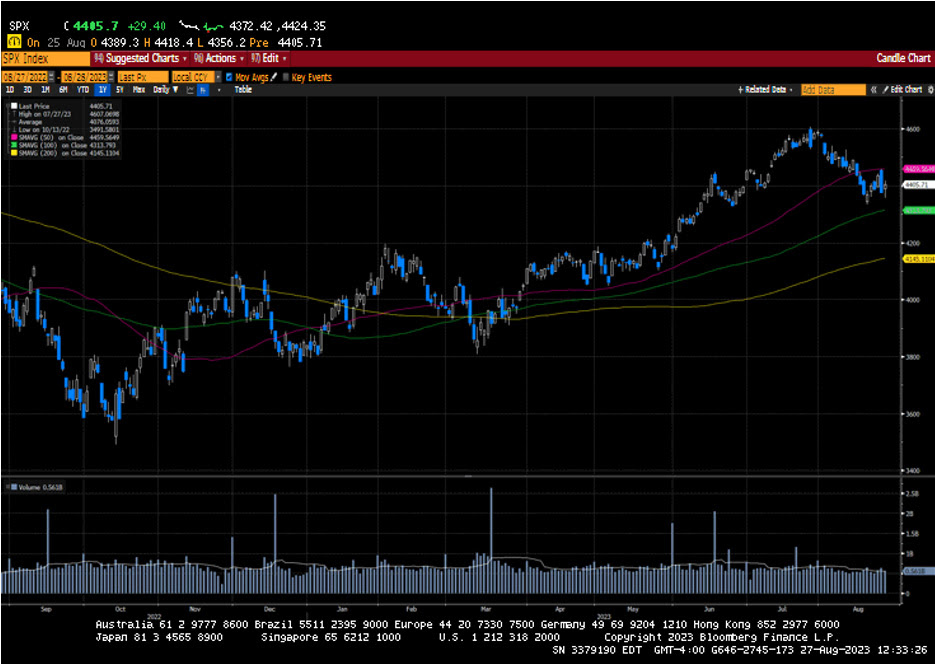Open Related Data link
935x664 pixels.
(766, 90)
